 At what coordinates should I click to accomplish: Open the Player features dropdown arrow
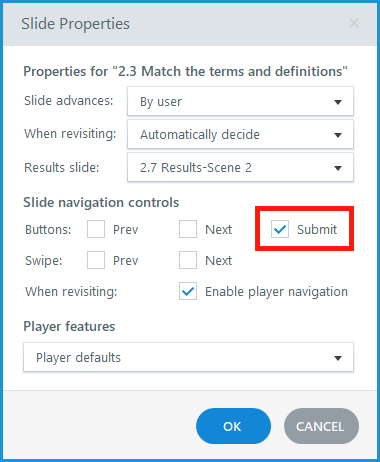[x=338, y=358]
